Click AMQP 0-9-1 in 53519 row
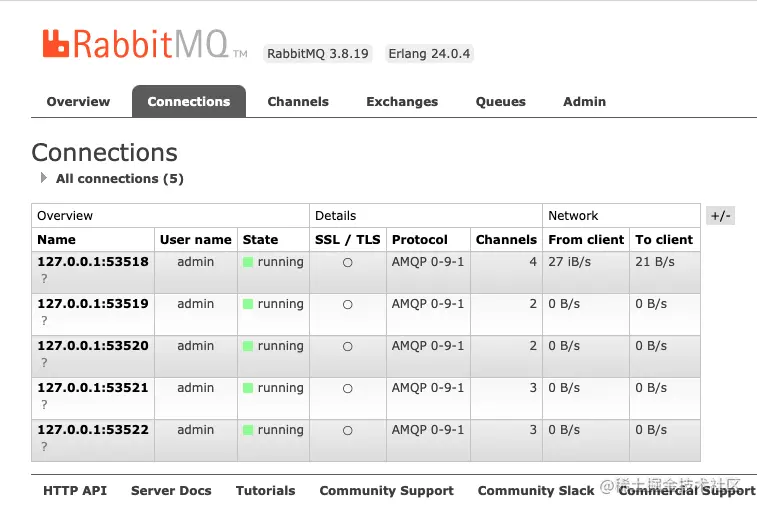Viewport: 757px width, 510px height. [x=428, y=304]
